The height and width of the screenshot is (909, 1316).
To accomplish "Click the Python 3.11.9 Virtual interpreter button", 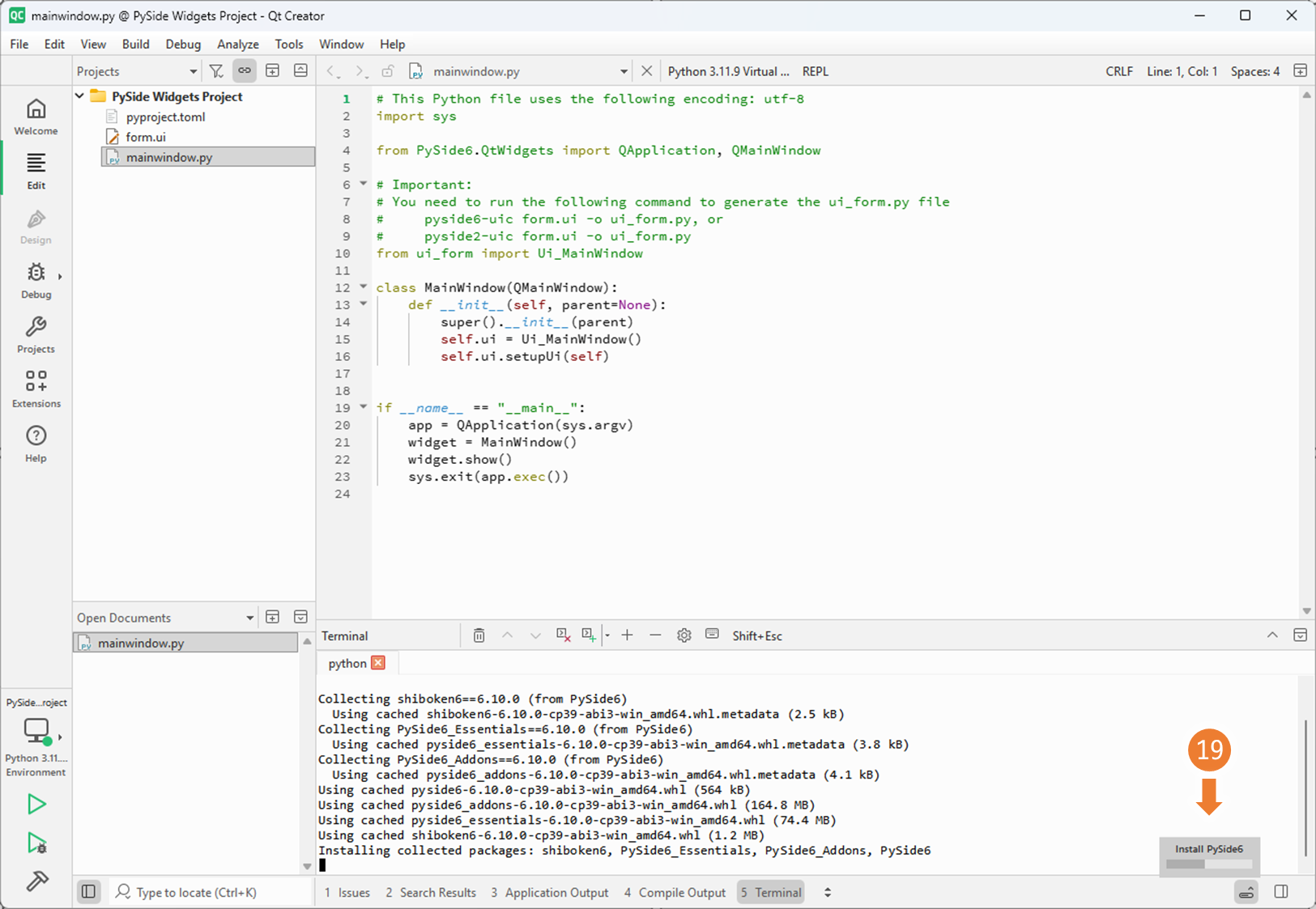I will [x=729, y=71].
